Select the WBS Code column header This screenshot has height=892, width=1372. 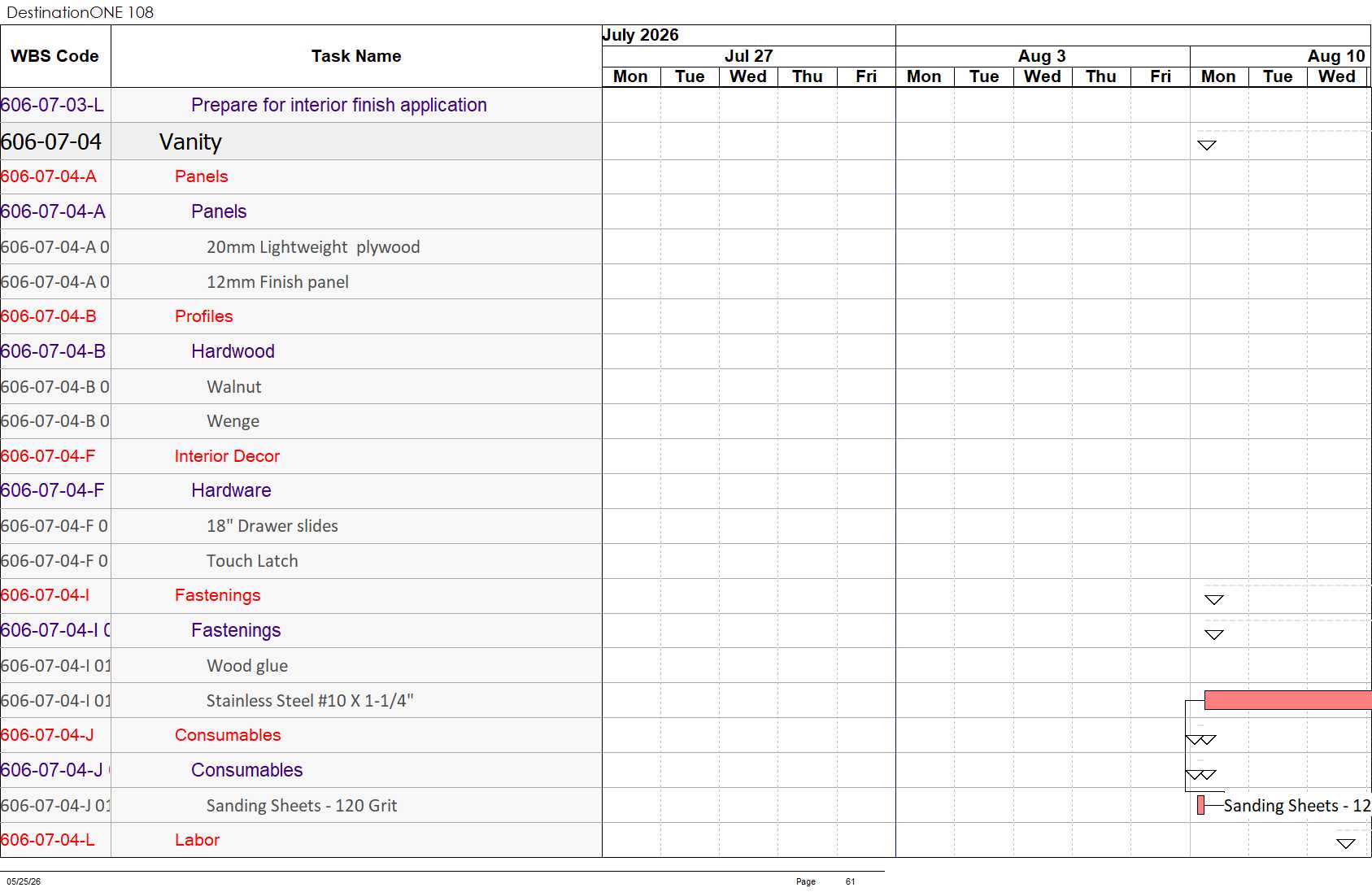pyautogui.click(x=55, y=56)
